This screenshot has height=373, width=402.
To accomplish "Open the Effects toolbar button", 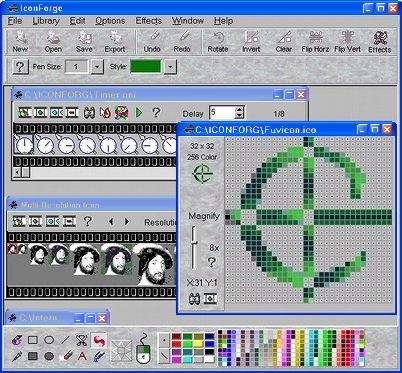I will [x=380, y=42].
